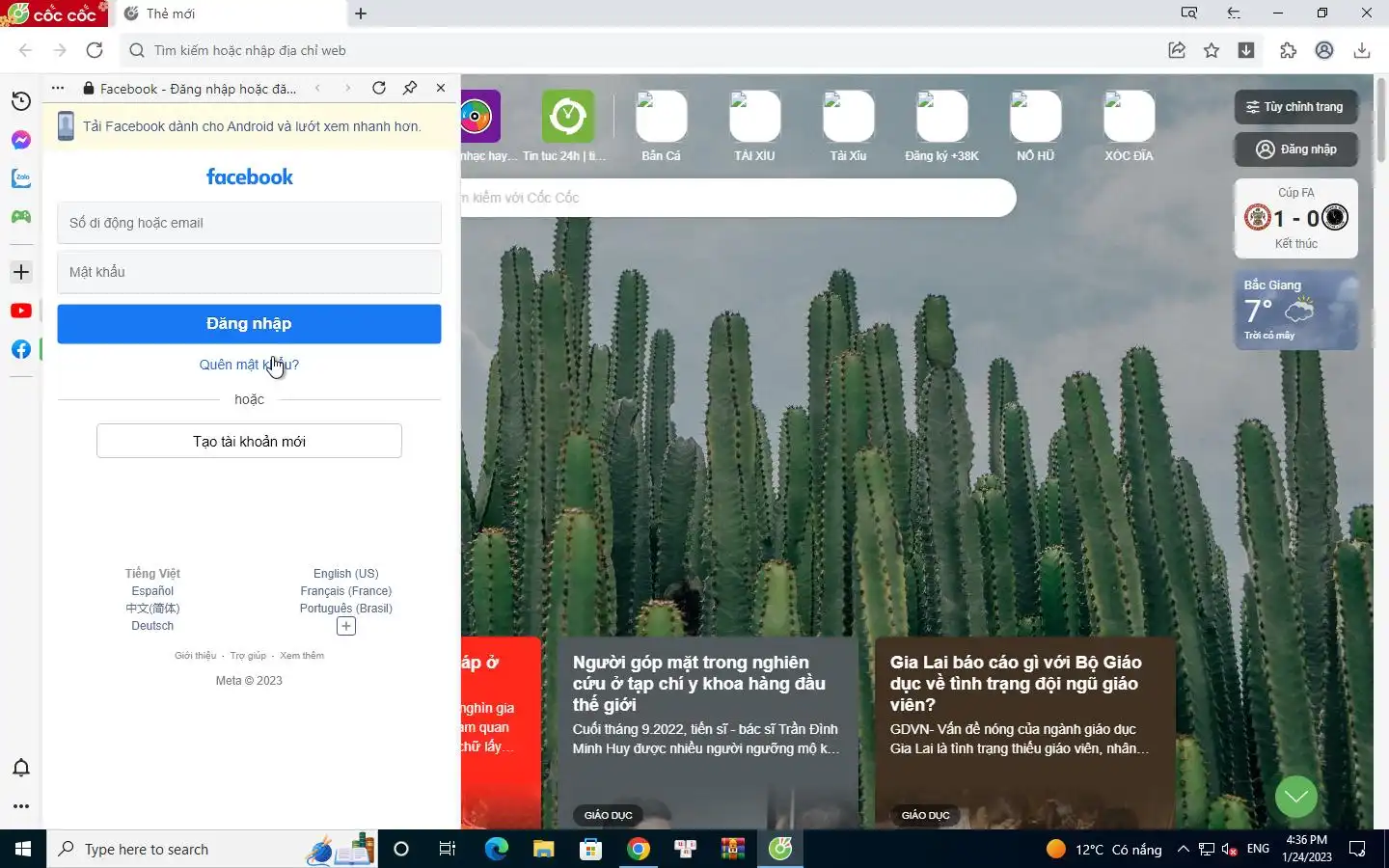This screenshot has height=868, width=1389.
Task: Open Bắc Giang weather widget
Action: click(1295, 310)
